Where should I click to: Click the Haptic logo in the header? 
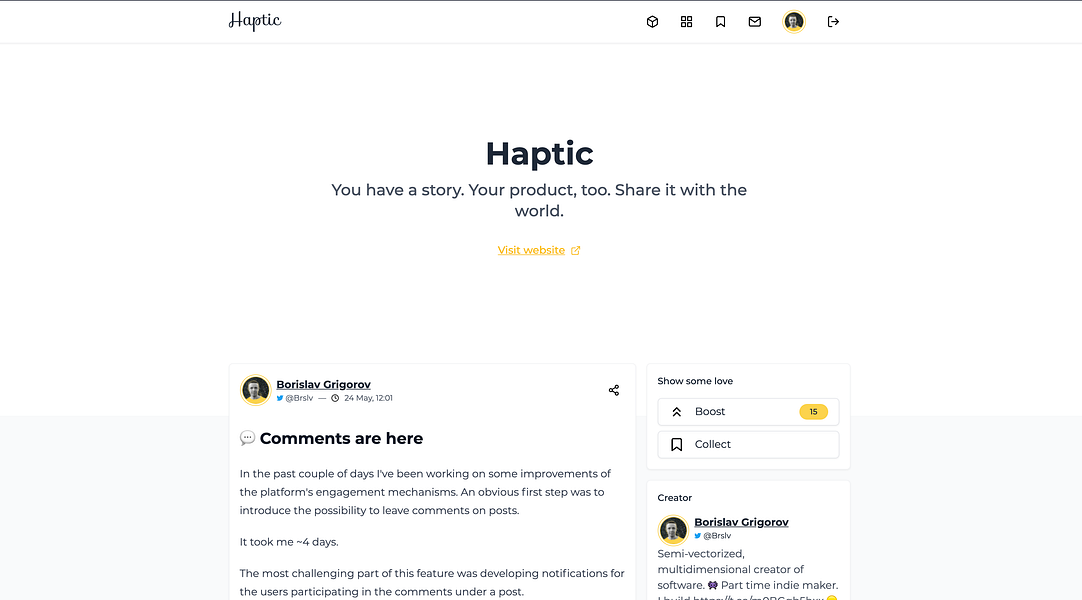click(255, 21)
